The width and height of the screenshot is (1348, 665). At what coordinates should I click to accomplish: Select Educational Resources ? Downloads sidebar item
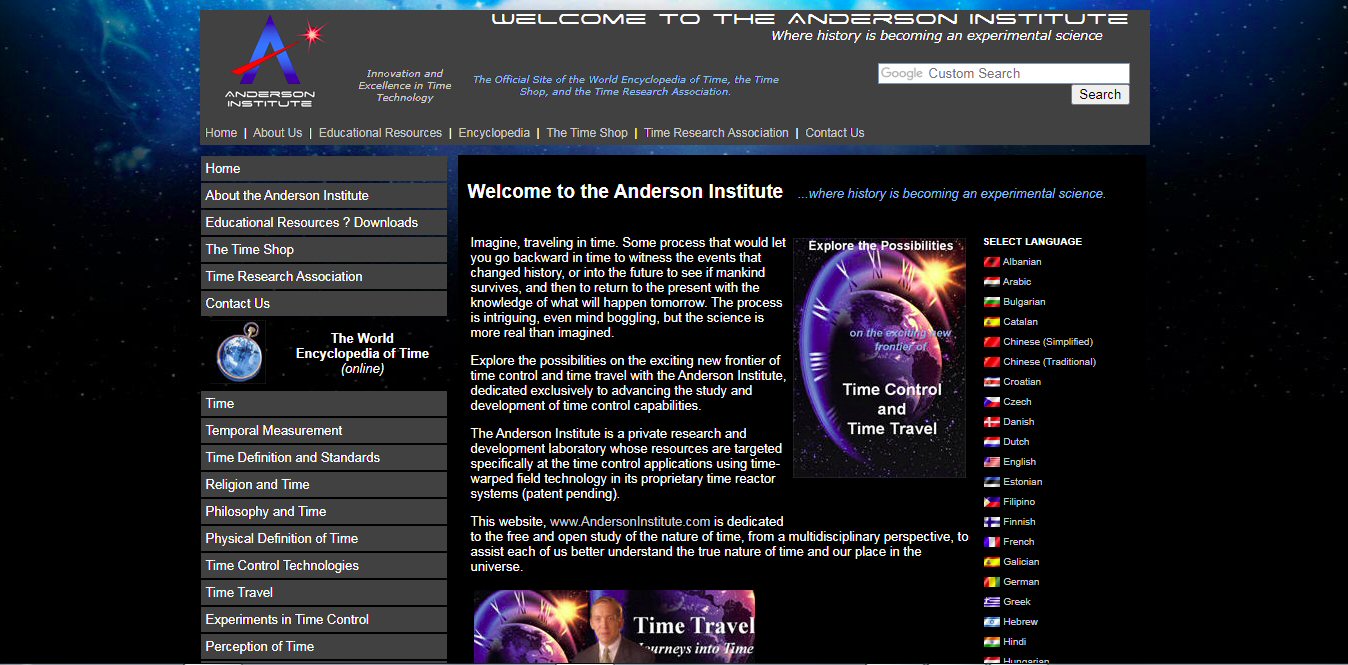pyautogui.click(x=324, y=223)
